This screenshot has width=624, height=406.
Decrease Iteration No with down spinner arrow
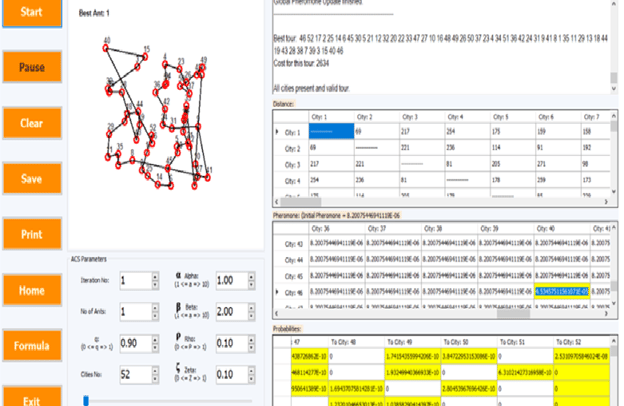click(155, 285)
